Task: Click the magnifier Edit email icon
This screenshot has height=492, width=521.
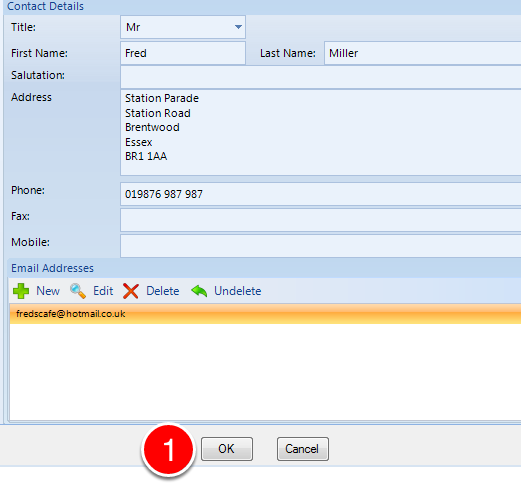Action: [x=78, y=291]
